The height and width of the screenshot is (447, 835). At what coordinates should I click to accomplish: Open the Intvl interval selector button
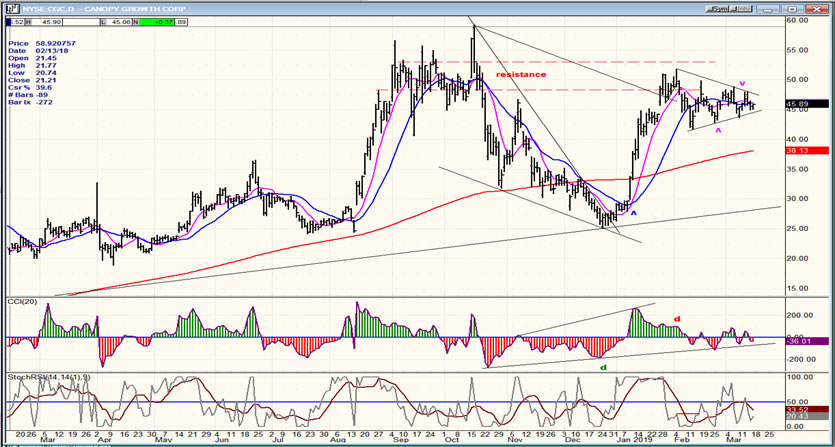point(741,9)
